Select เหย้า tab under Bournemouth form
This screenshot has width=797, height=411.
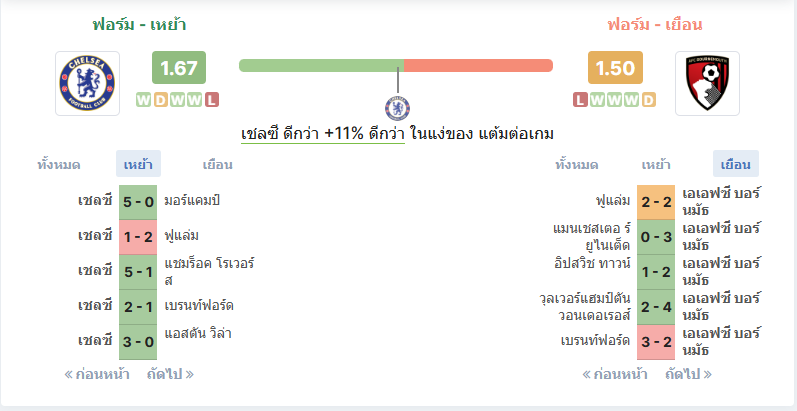tap(656, 165)
